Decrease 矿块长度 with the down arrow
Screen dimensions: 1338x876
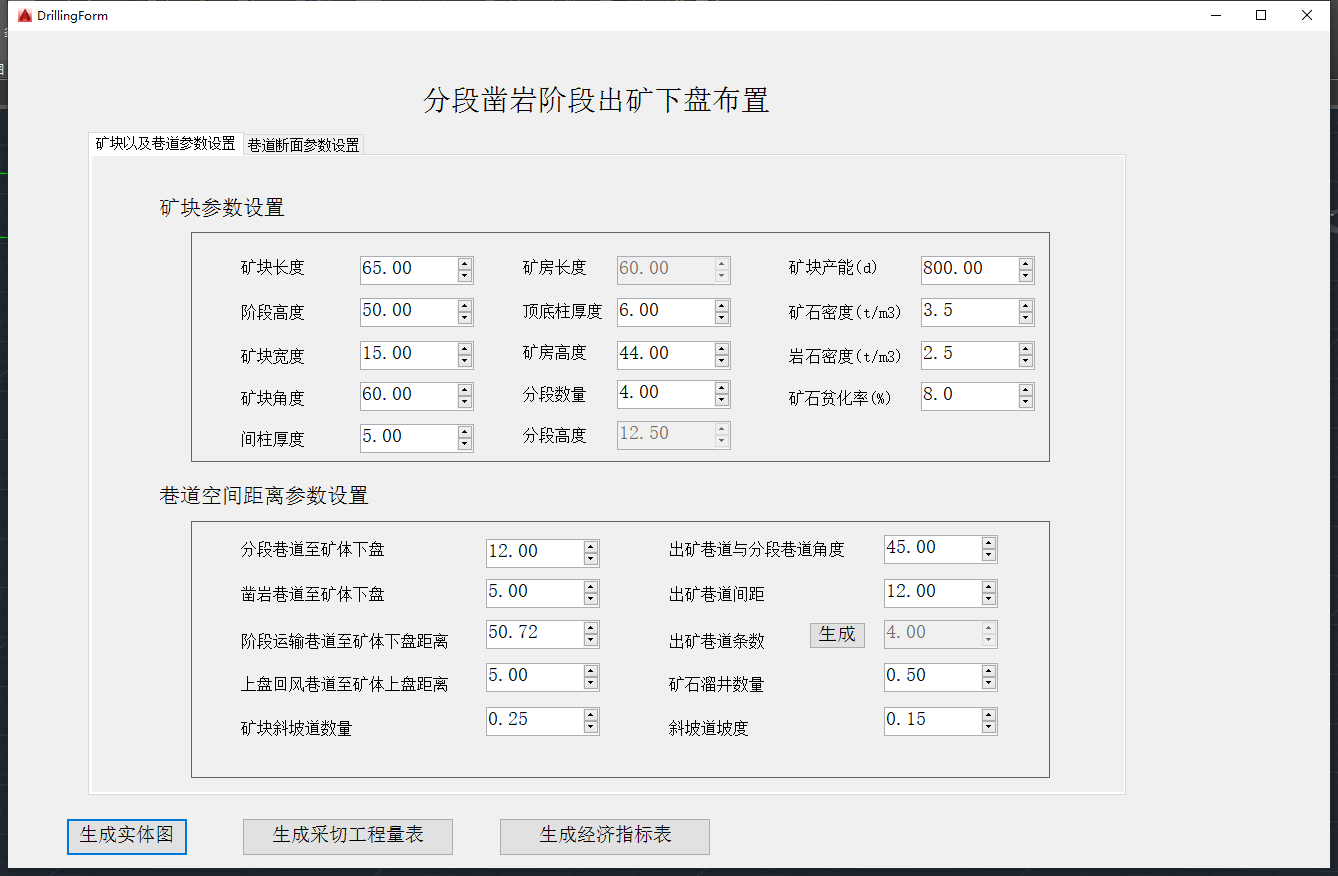click(465, 277)
